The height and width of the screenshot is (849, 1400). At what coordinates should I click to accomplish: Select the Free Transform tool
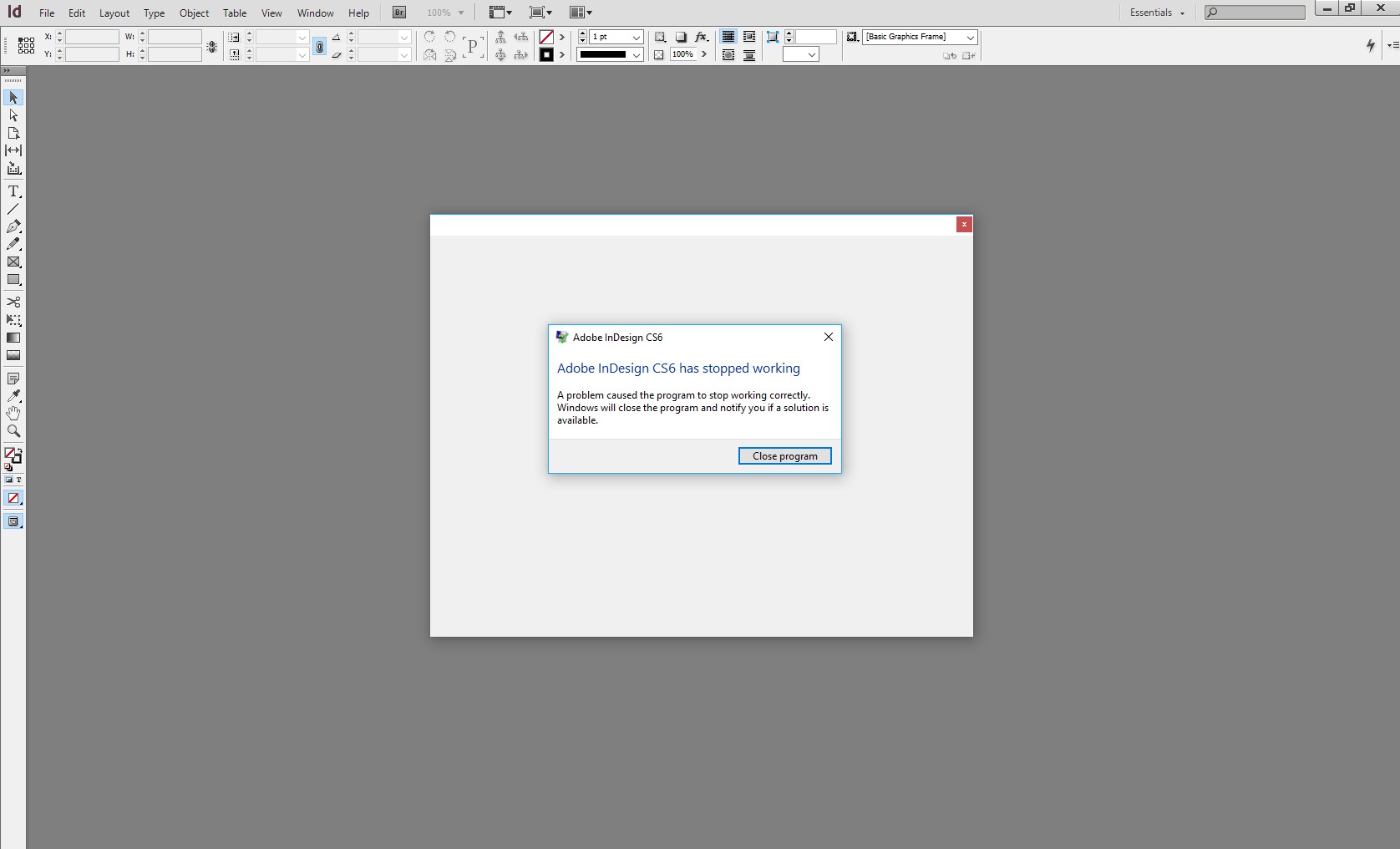tap(13, 320)
